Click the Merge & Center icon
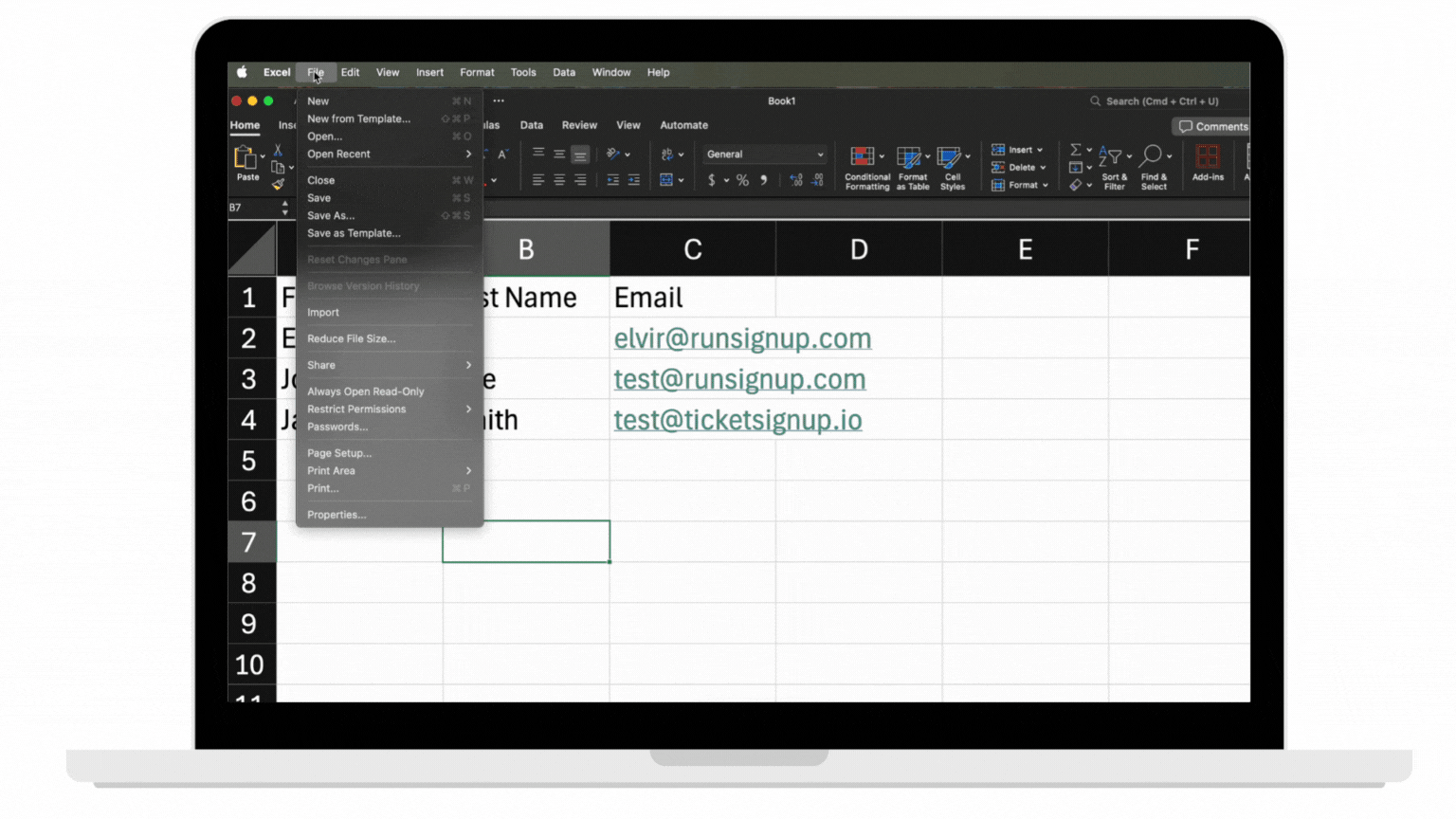This screenshot has width=1456, height=819. [666, 180]
